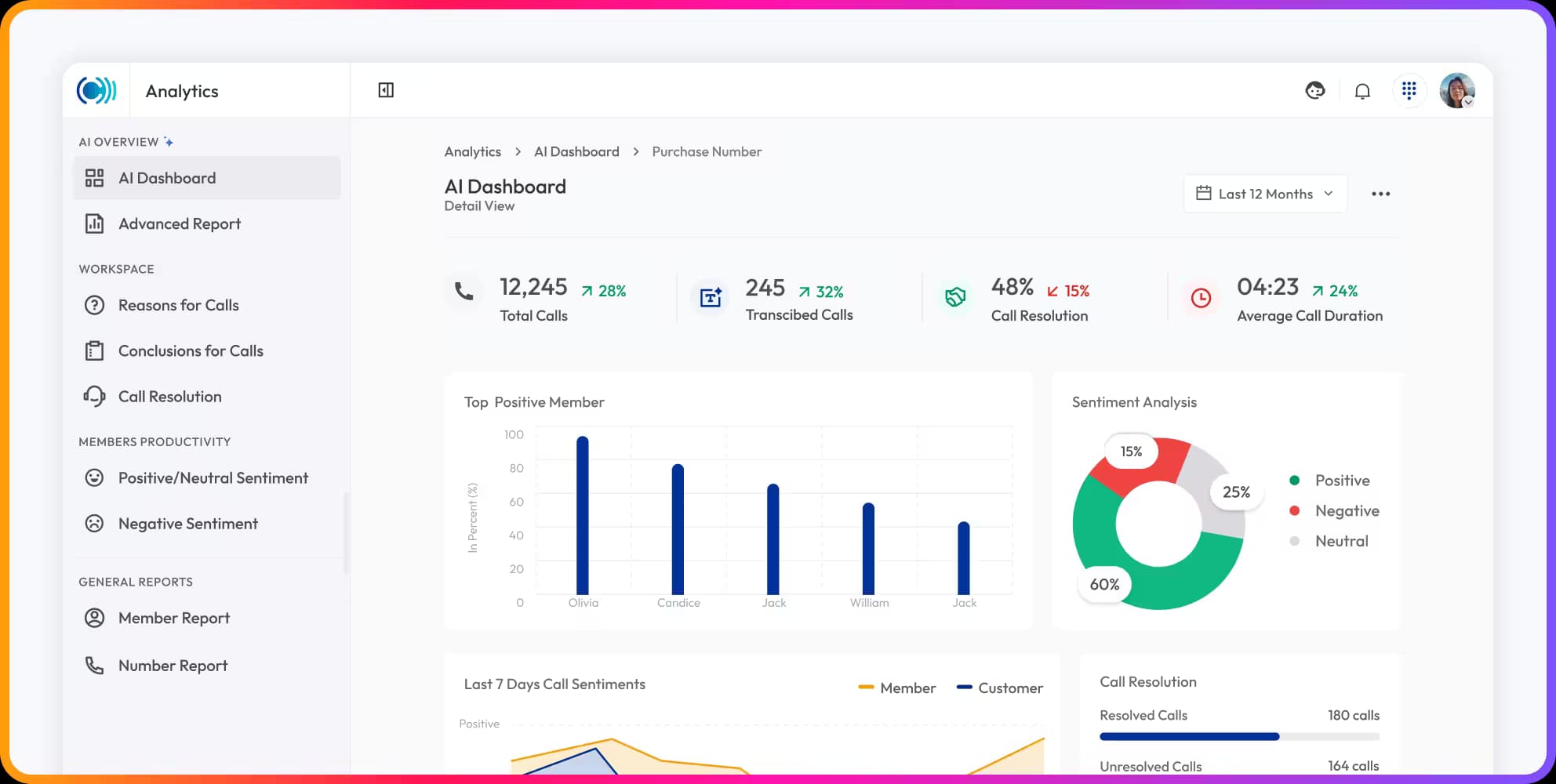This screenshot has width=1556, height=784.
Task: Open Positive/Neutral Sentiment page
Action: [x=207, y=477]
